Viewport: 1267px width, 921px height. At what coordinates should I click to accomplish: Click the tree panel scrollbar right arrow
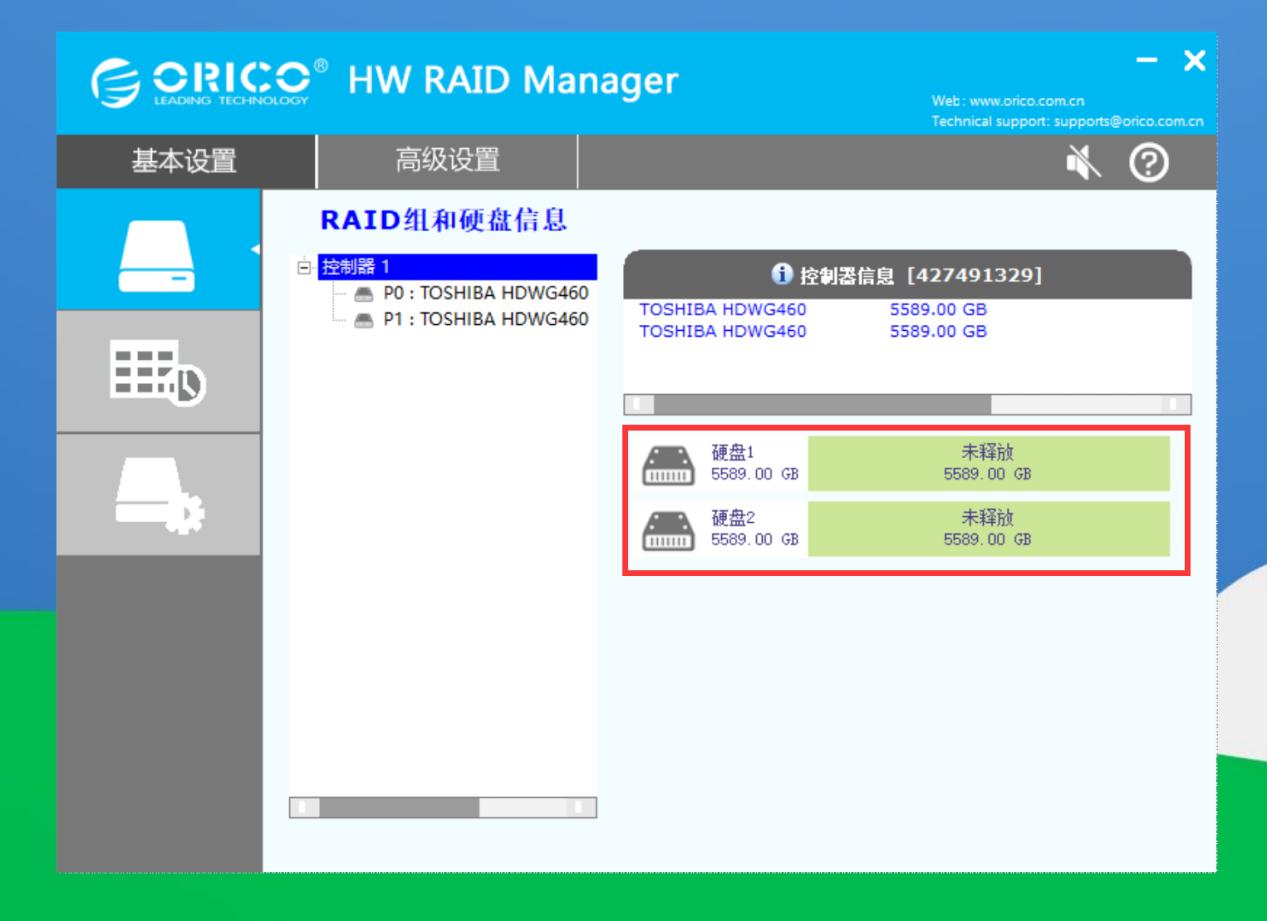(581, 807)
